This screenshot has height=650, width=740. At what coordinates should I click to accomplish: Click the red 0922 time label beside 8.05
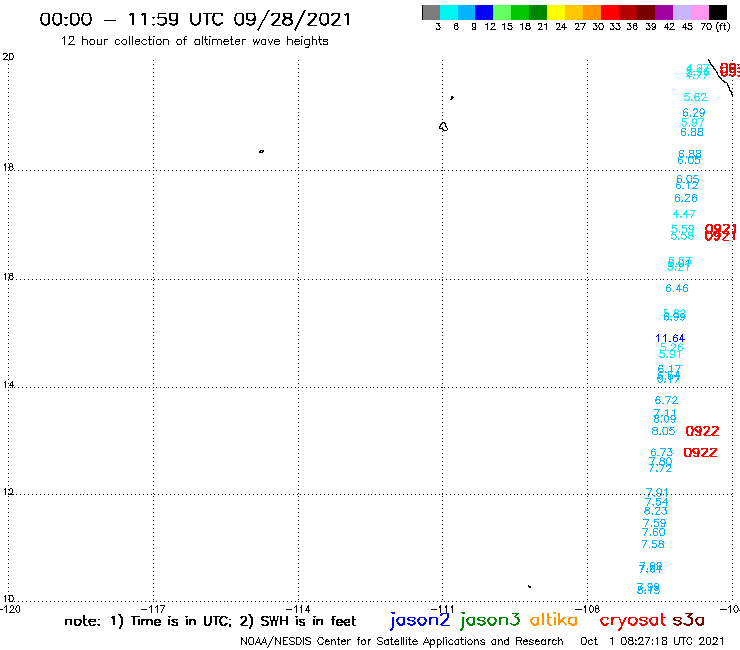point(702,431)
